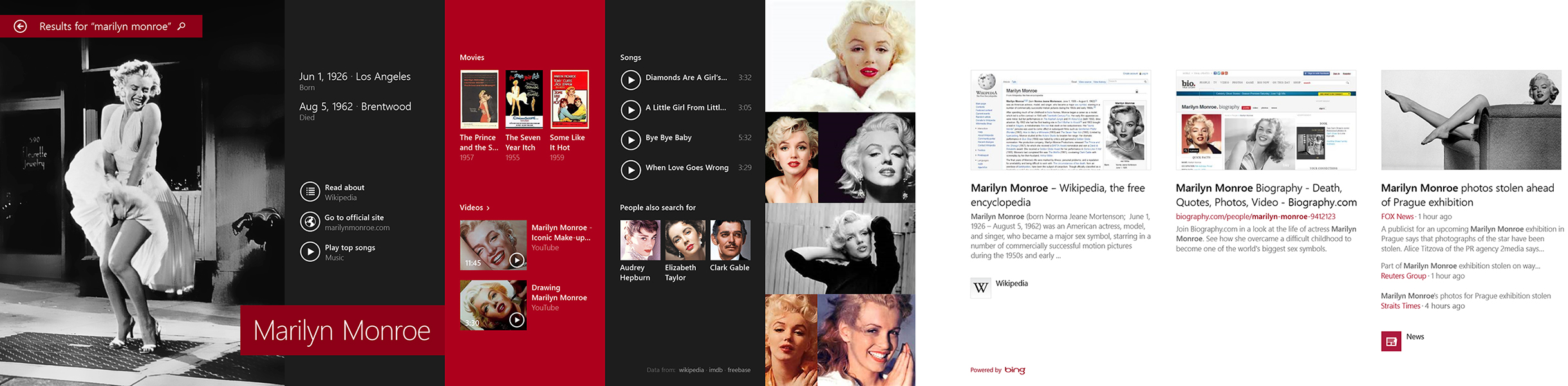Screen dimensions: 1568x386
Task: Play the Iconic Make-up video thumbnail
Action: (x=493, y=244)
